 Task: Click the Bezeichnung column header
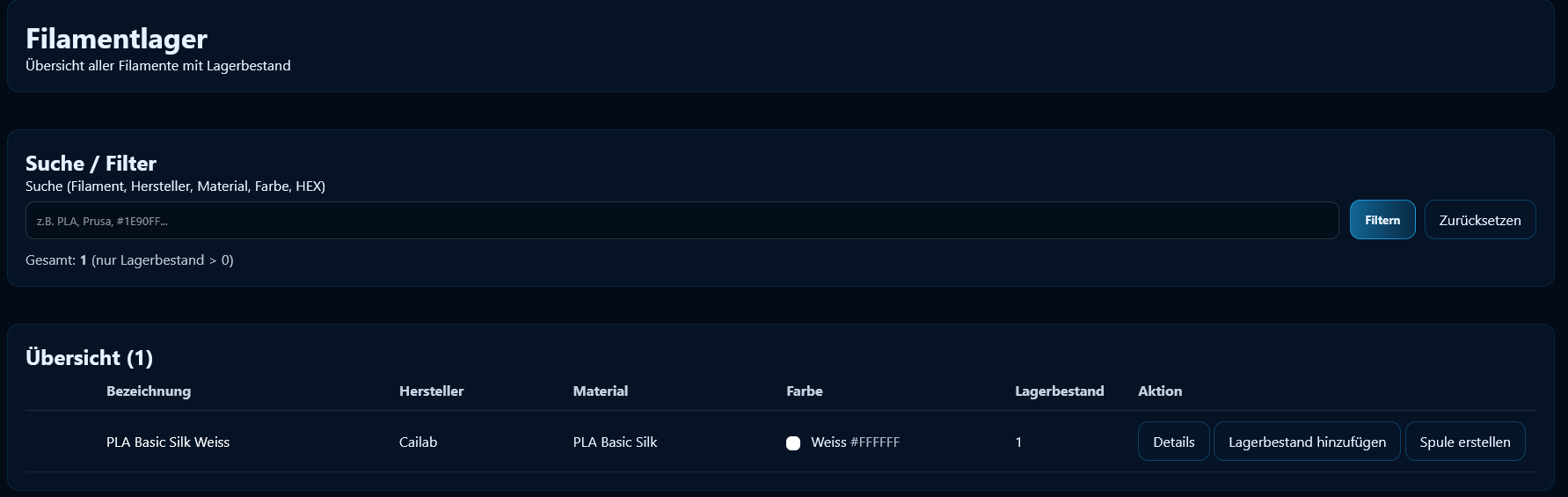click(x=149, y=391)
